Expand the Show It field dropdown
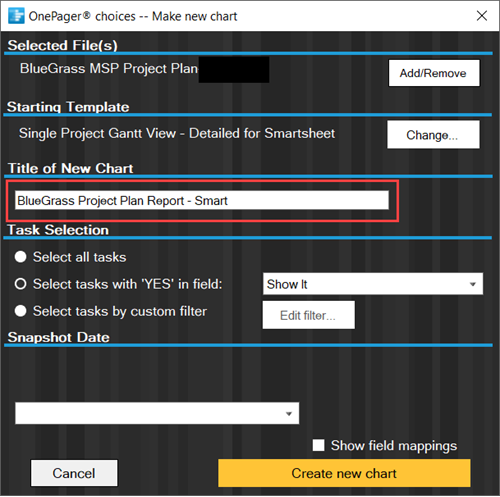The width and height of the screenshot is (500, 497). click(x=373, y=284)
